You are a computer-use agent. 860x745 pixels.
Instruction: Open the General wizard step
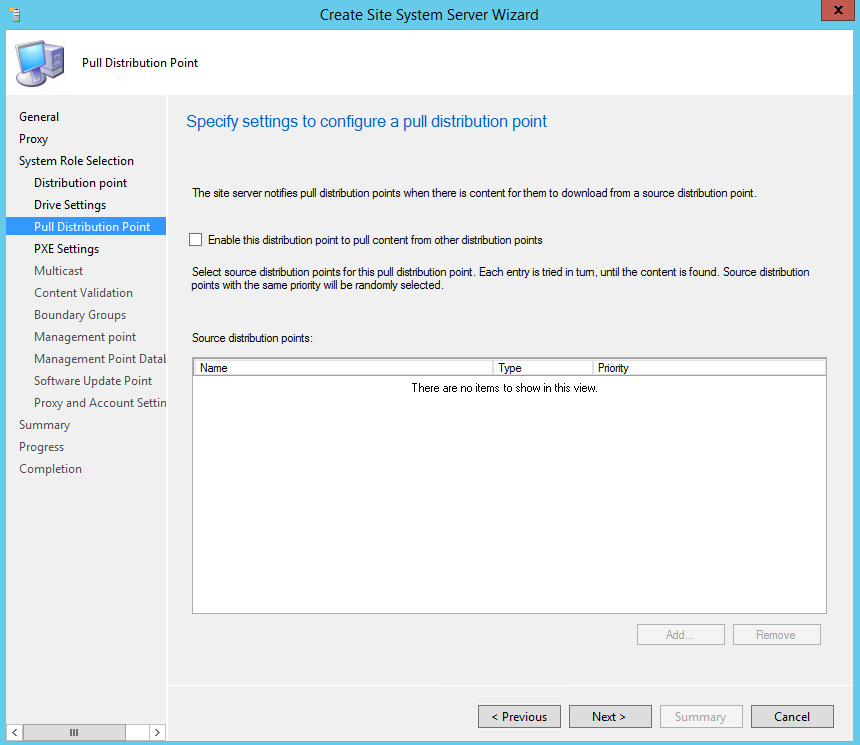[x=39, y=117]
